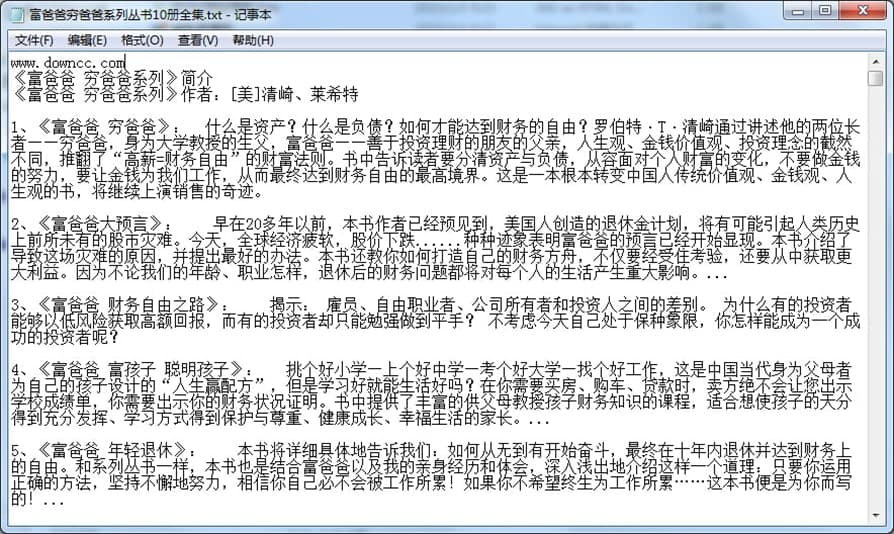Open the 编辑(E) menu
The image size is (894, 534).
click(87, 40)
